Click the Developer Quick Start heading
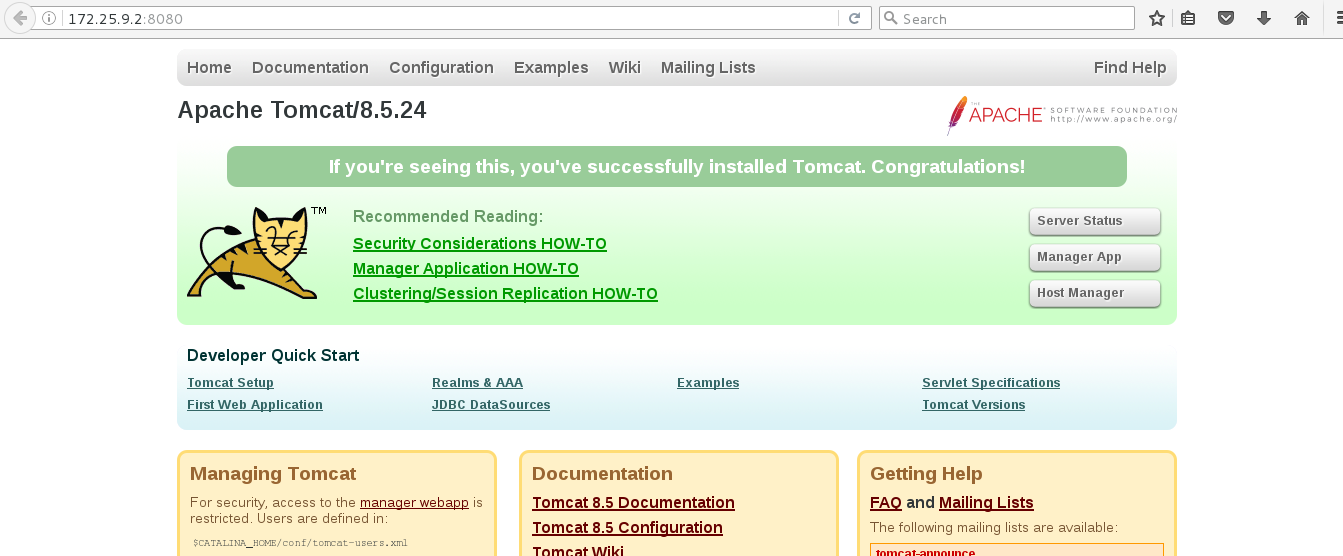Screen dimensions: 1343x556 (273, 355)
